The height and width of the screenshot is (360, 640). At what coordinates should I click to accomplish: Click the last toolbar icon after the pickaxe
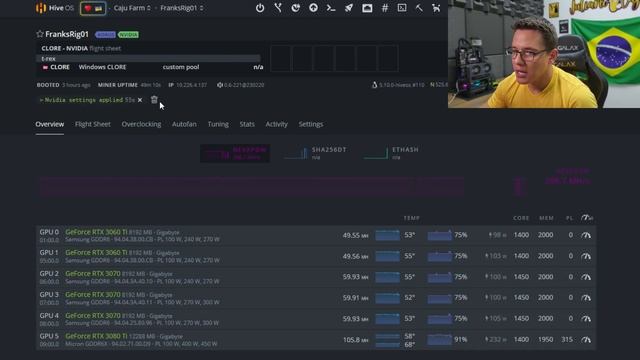[x=436, y=8]
